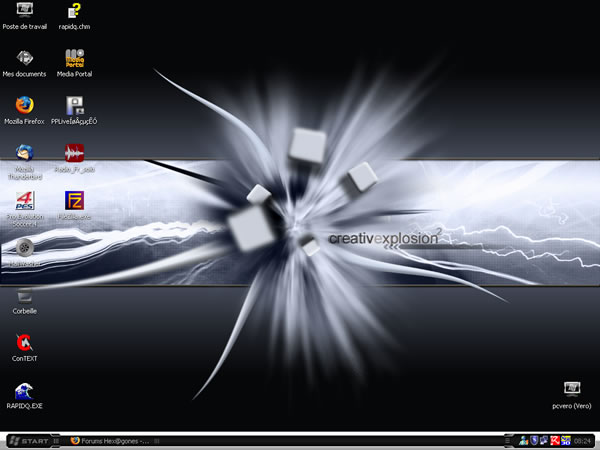Click the MSN Messenger tray icon
Screen dimensions: 600x450
[x=523, y=440]
